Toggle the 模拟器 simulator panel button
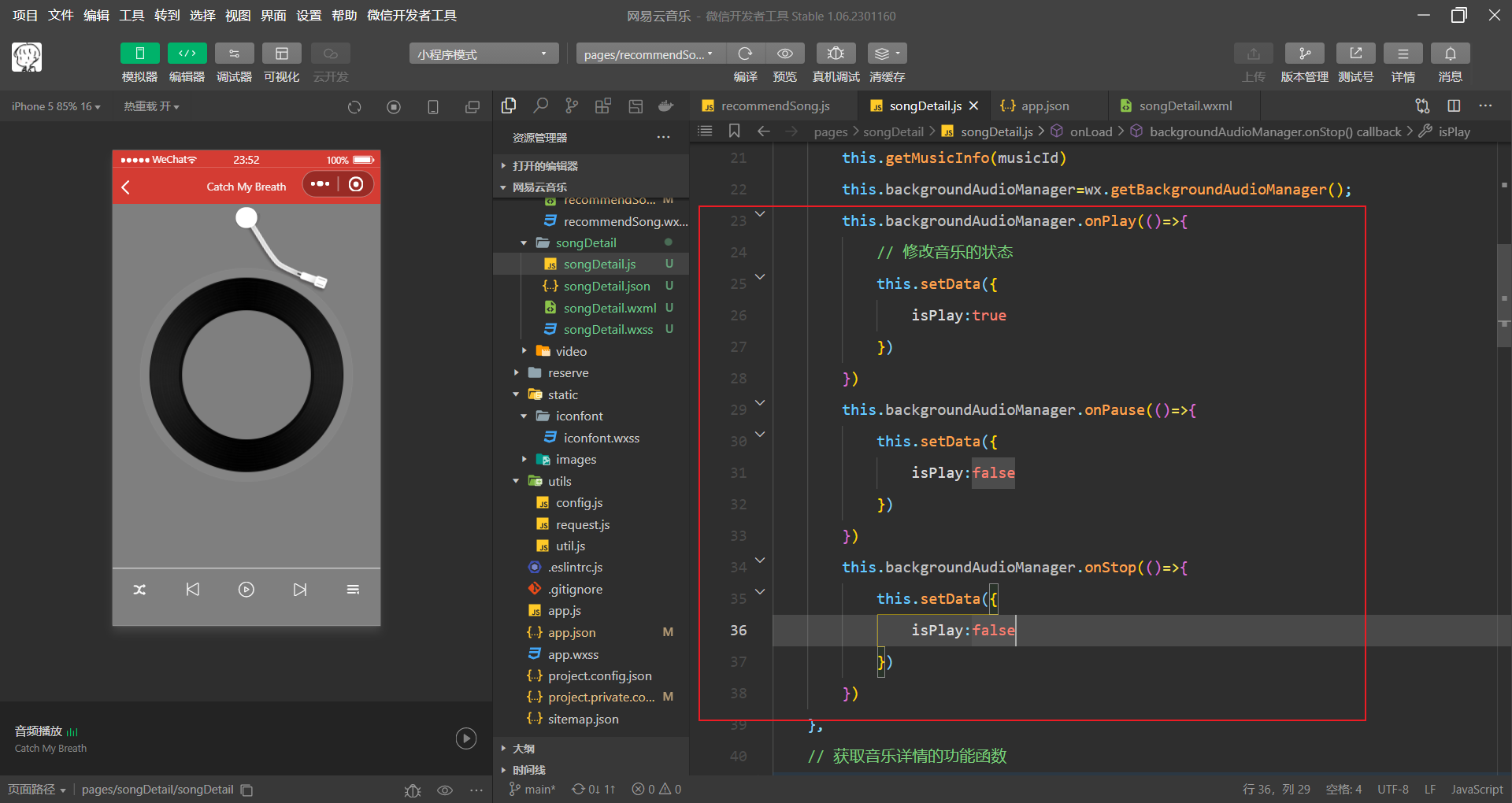This screenshot has height=803, width=1512. pyautogui.click(x=139, y=54)
